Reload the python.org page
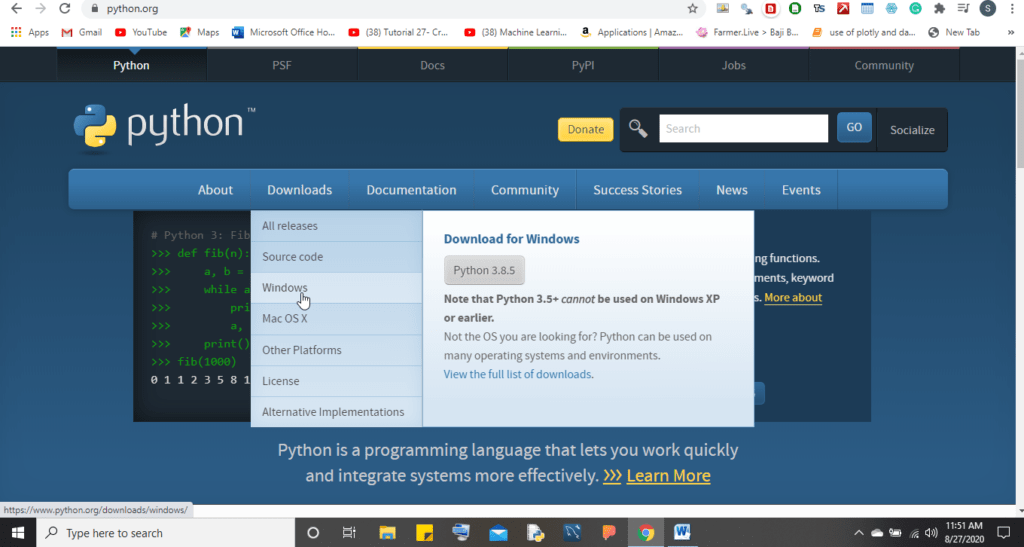Viewport: 1024px width, 547px height. coord(64,8)
